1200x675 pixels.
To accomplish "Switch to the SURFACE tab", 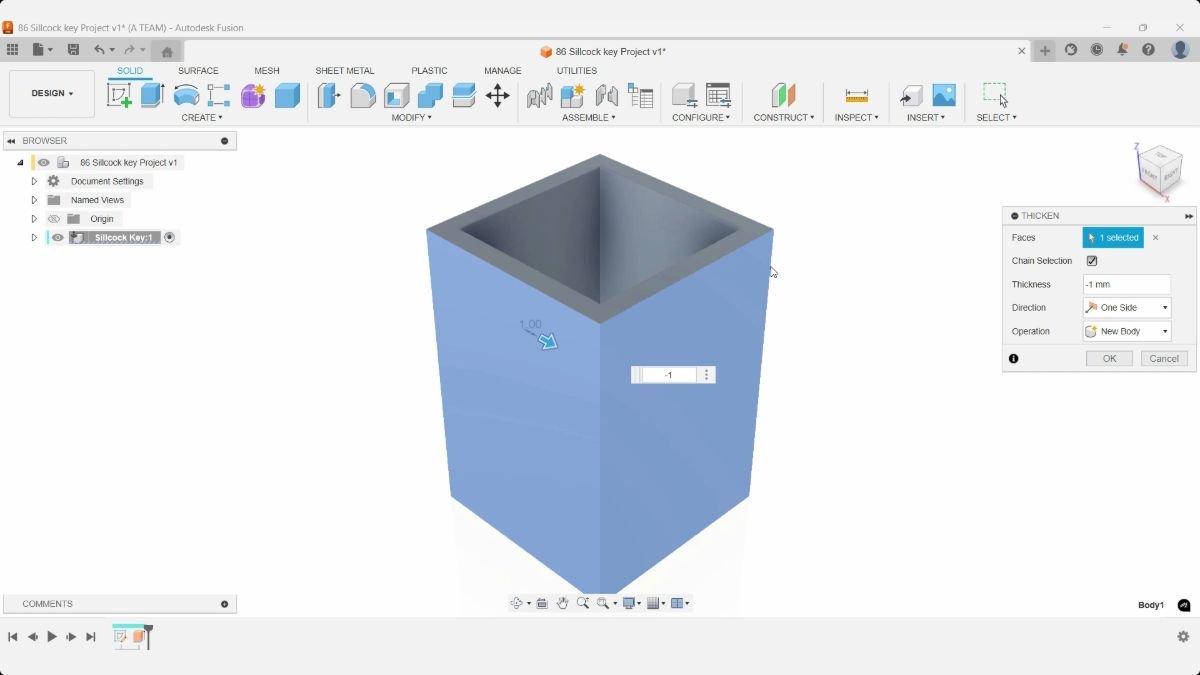I will [198, 71].
